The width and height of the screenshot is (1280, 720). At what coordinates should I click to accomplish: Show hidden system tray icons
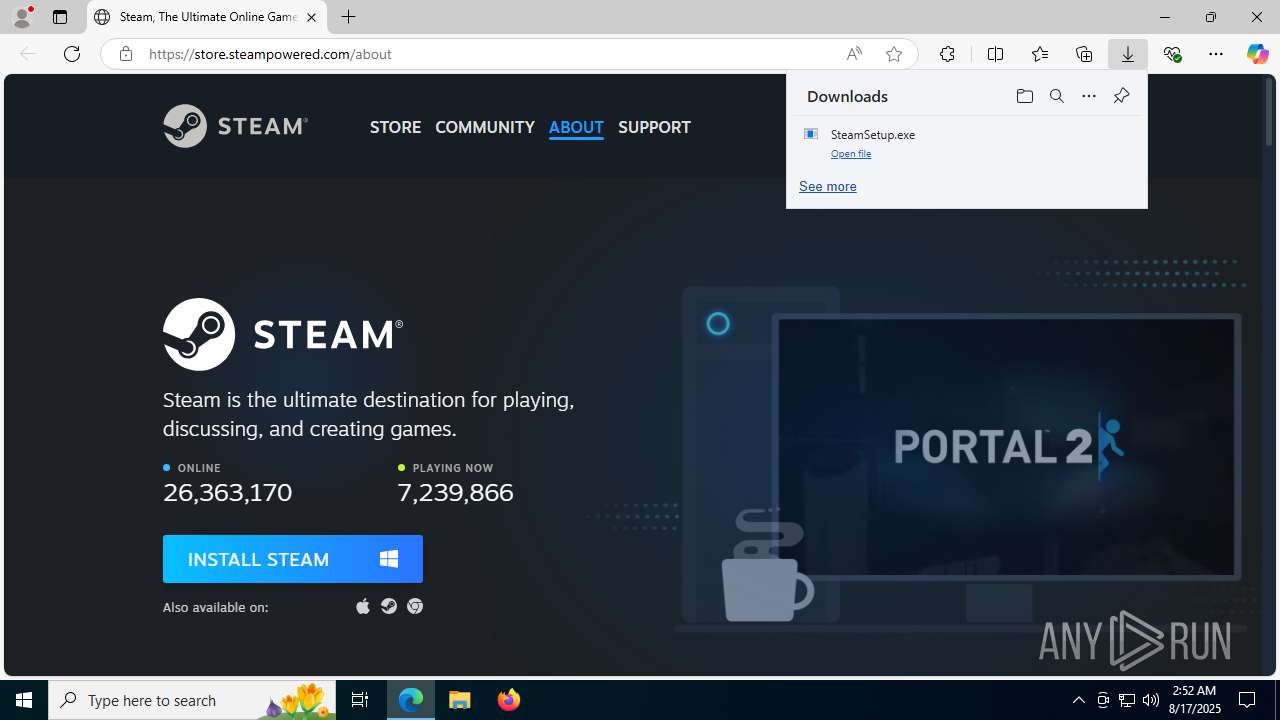1078,700
